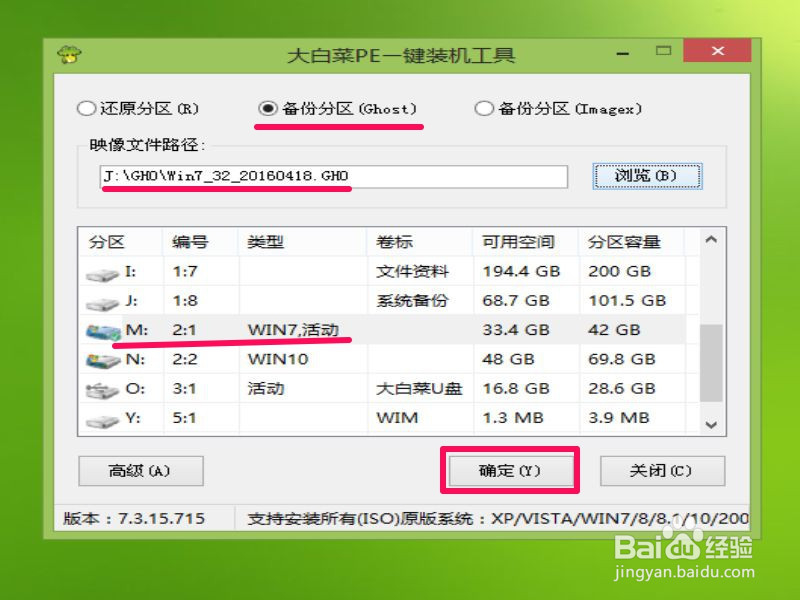Click the 支持安装所有(ISO)原版系统 status text
The height and width of the screenshot is (600, 800).
coord(361,518)
